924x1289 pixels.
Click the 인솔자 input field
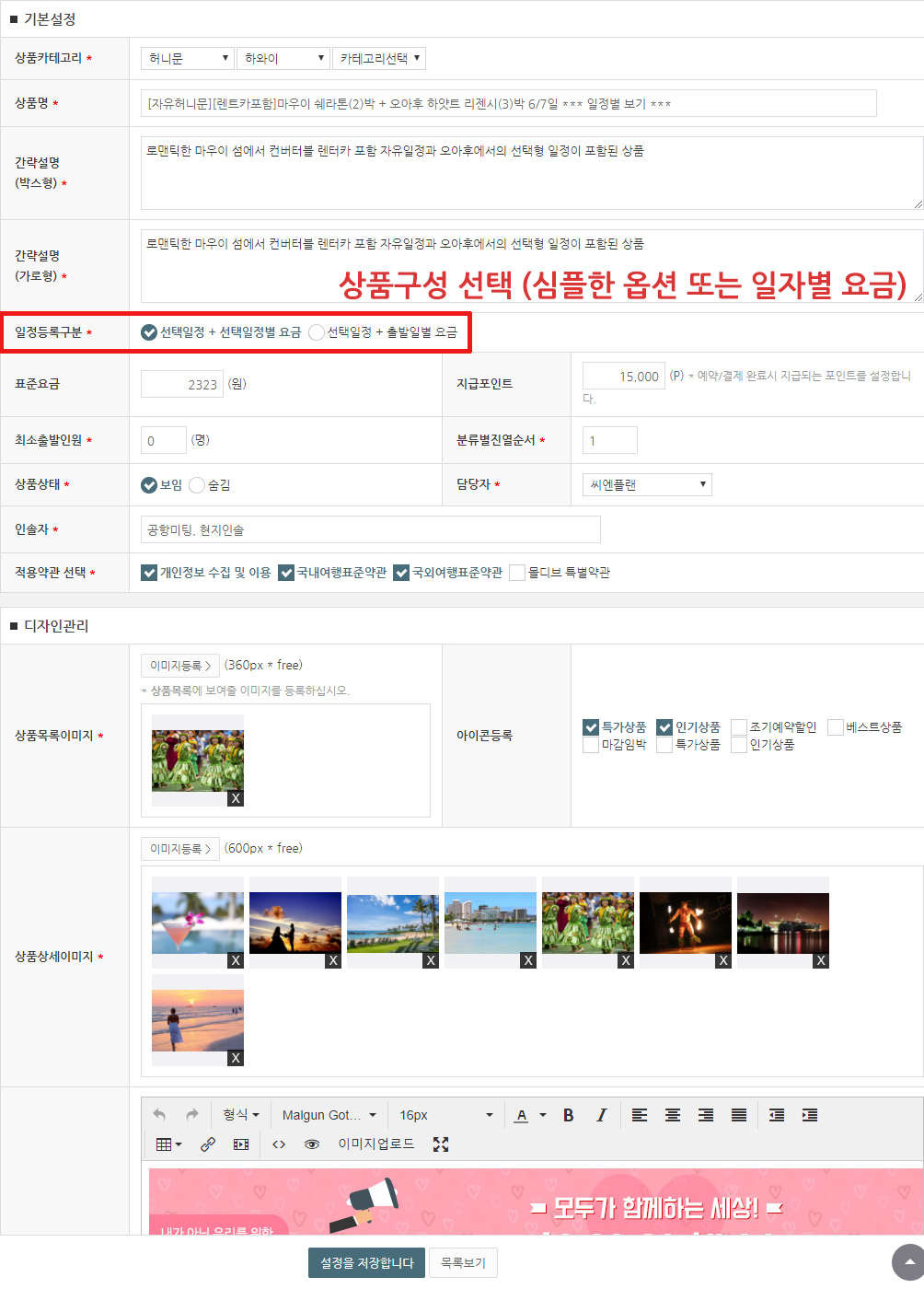click(371, 529)
